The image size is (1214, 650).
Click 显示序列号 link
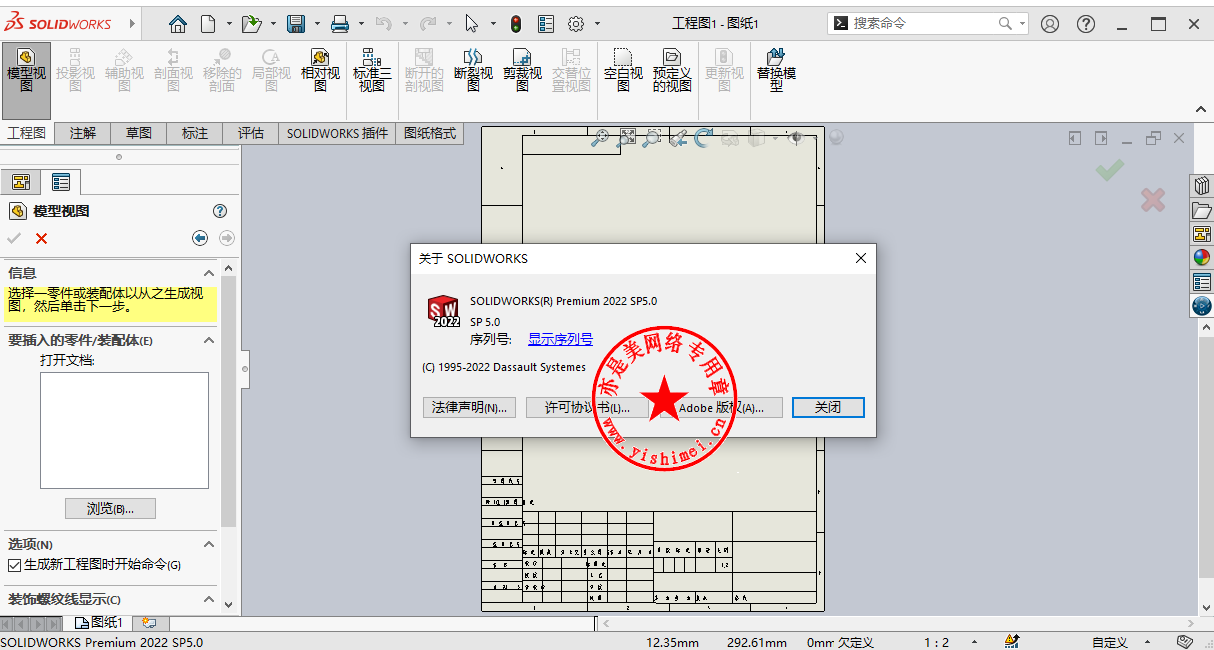point(560,339)
